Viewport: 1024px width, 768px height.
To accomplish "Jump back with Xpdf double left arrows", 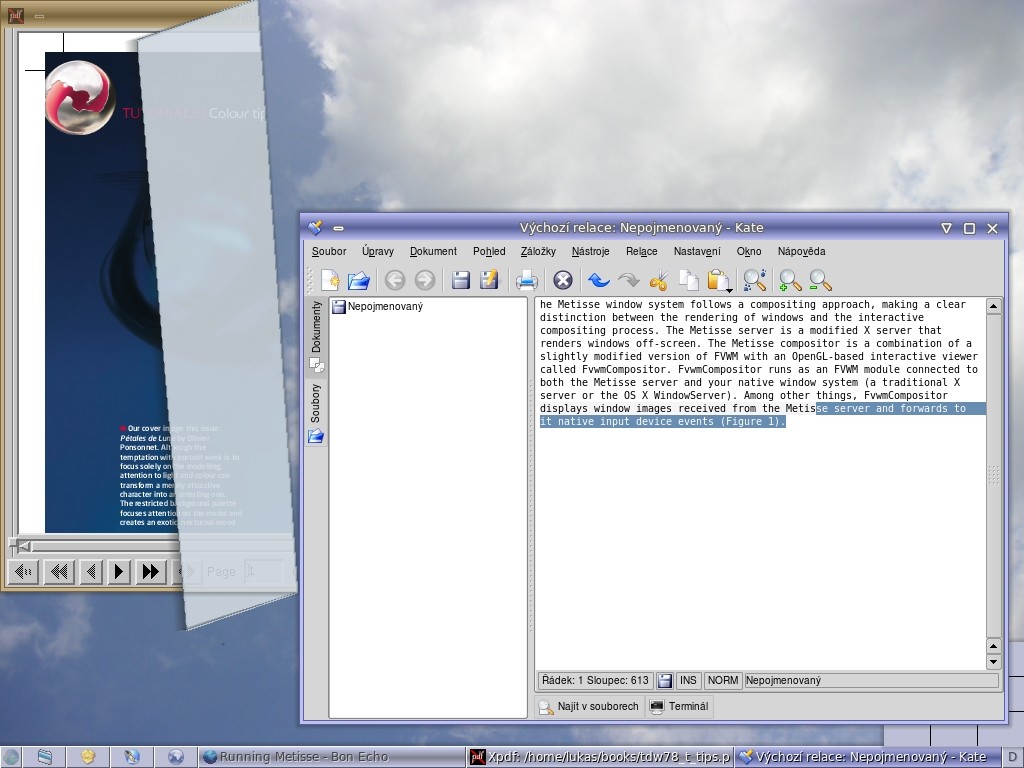I will tap(59, 572).
